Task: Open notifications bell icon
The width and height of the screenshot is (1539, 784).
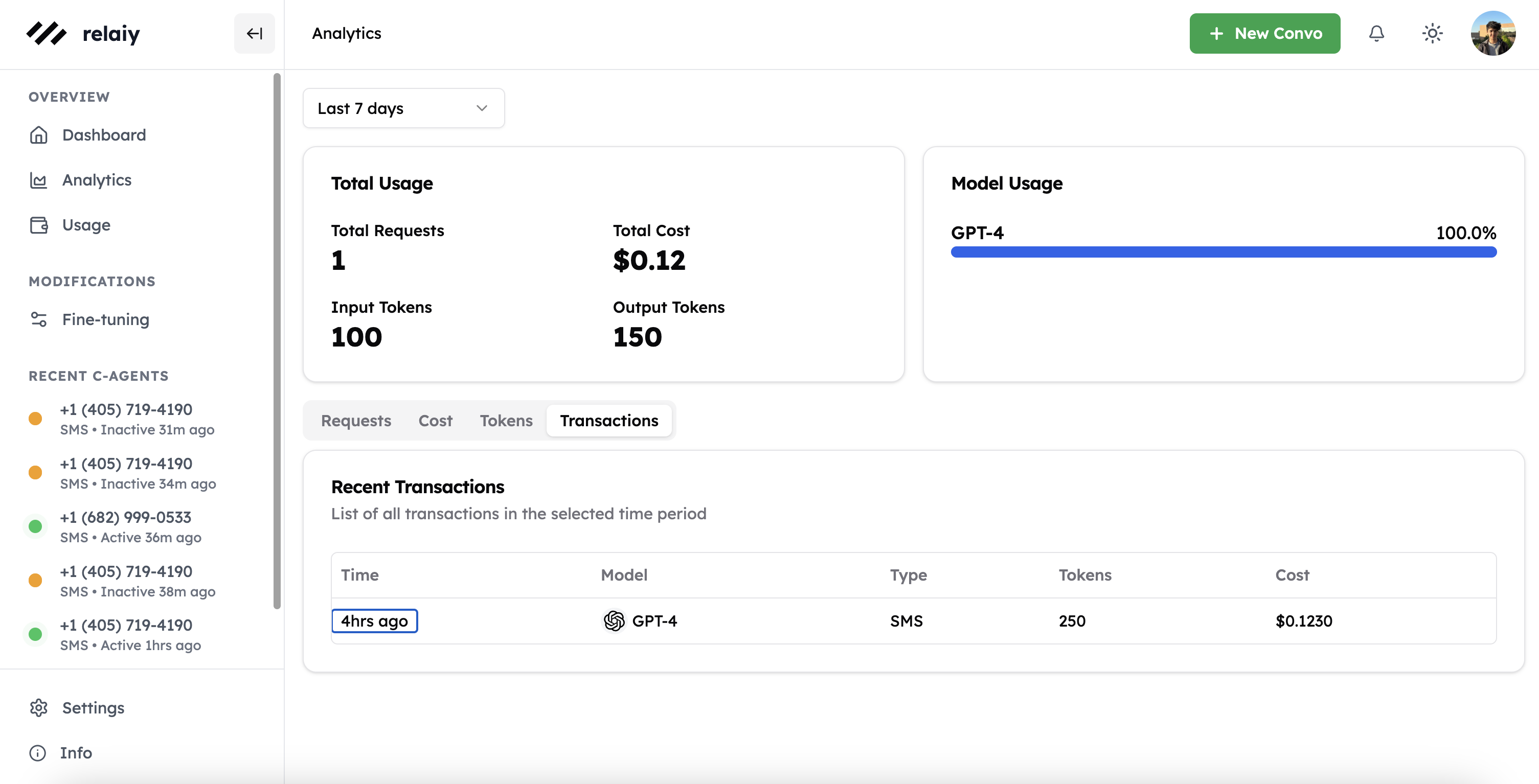Action: pyautogui.click(x=1376, y=33)
